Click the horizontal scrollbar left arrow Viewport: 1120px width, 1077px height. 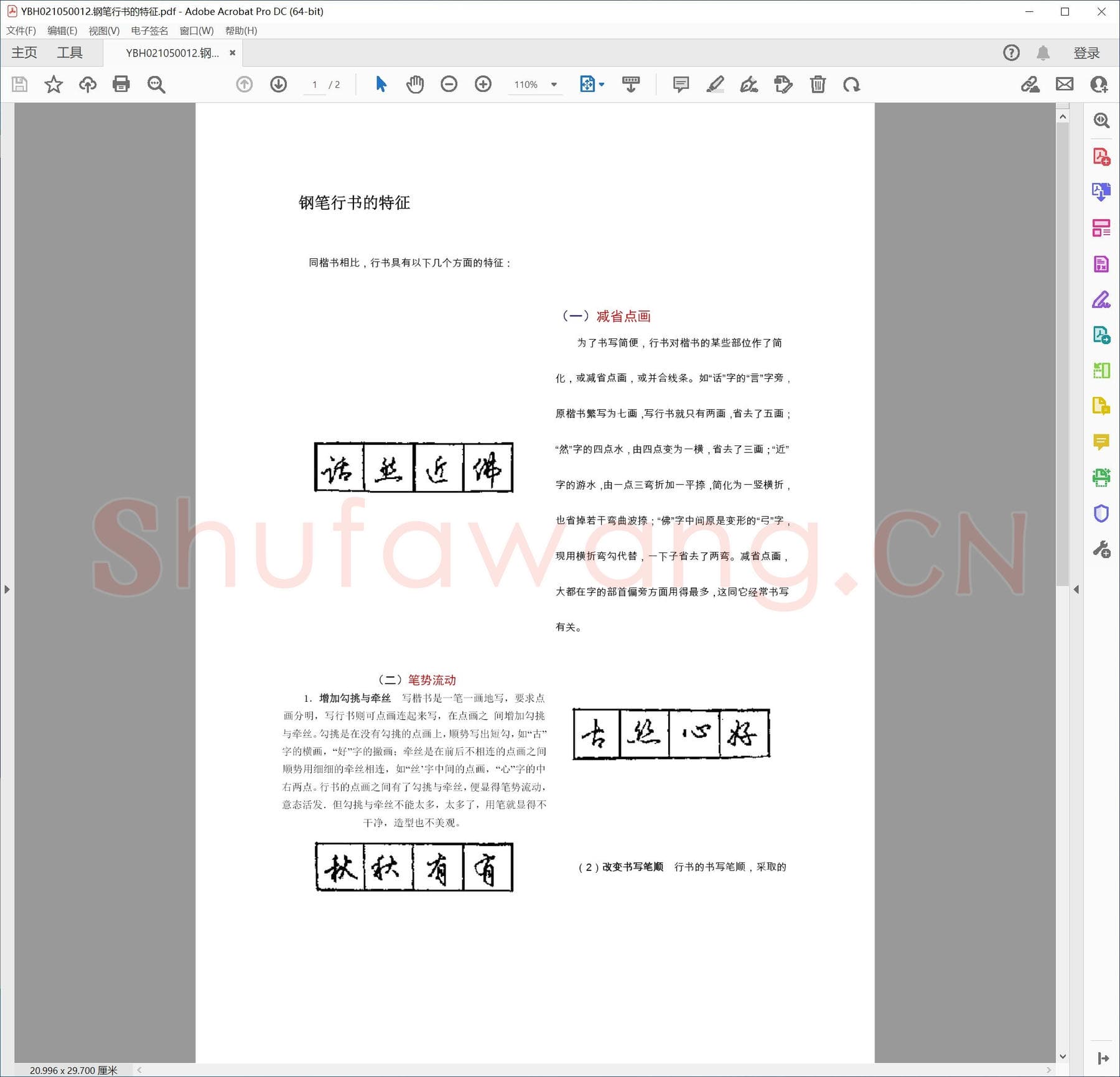pos(139,1070)
